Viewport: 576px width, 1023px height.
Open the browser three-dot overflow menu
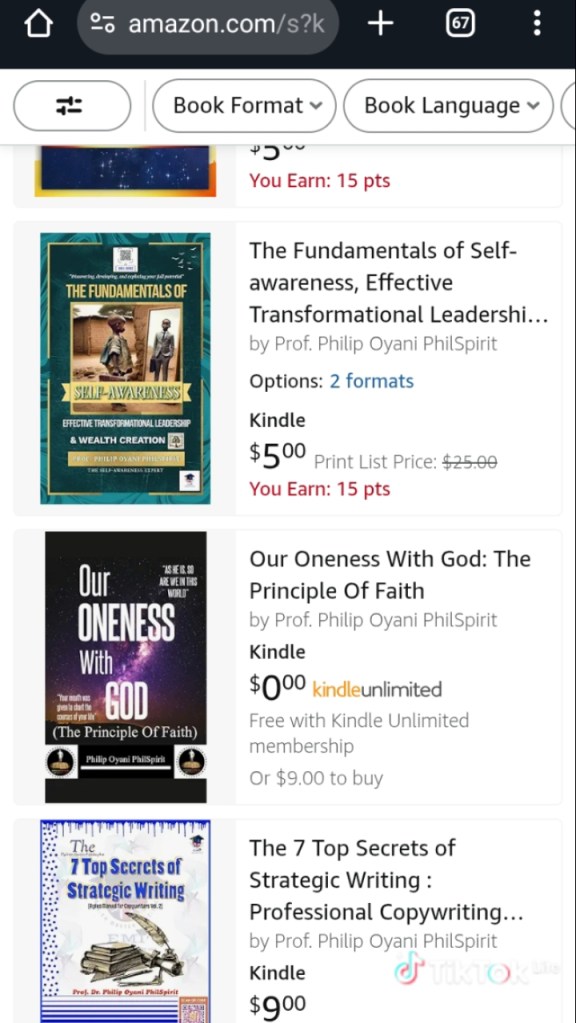(x=537, y=23)
